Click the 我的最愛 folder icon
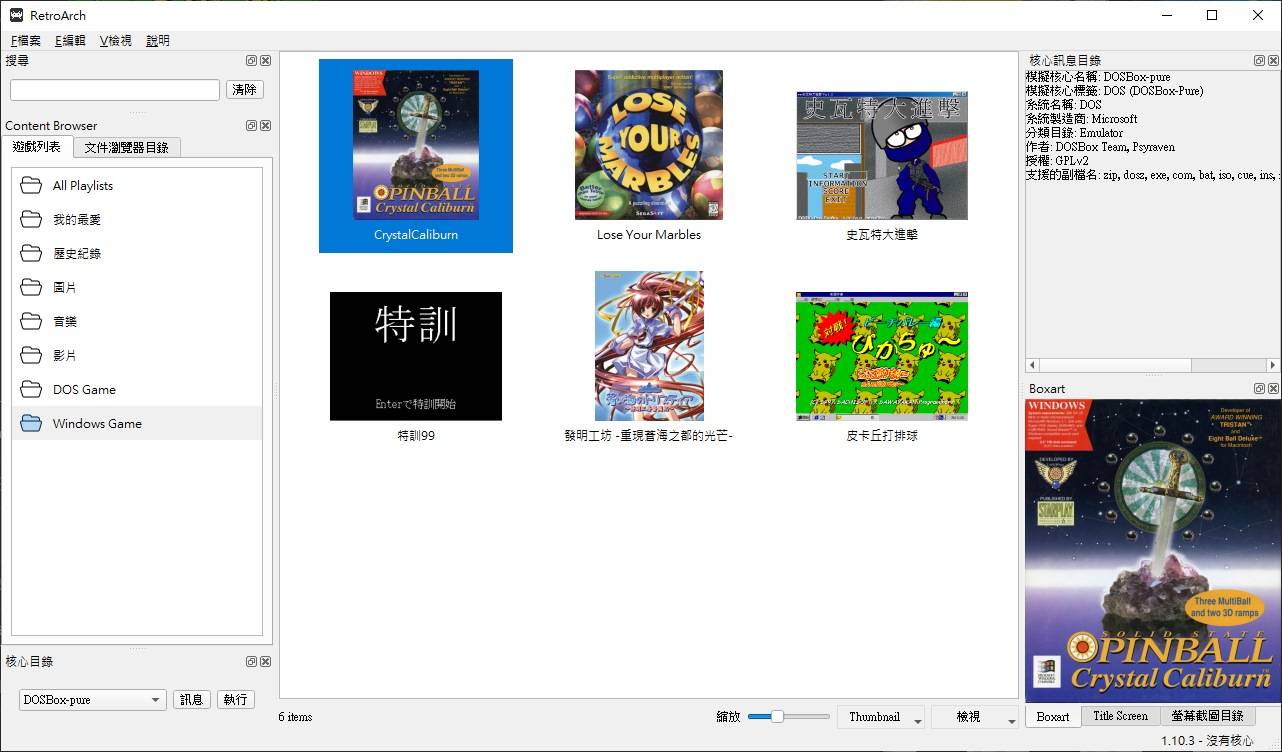1282x752 pixels. coord(31,219)
